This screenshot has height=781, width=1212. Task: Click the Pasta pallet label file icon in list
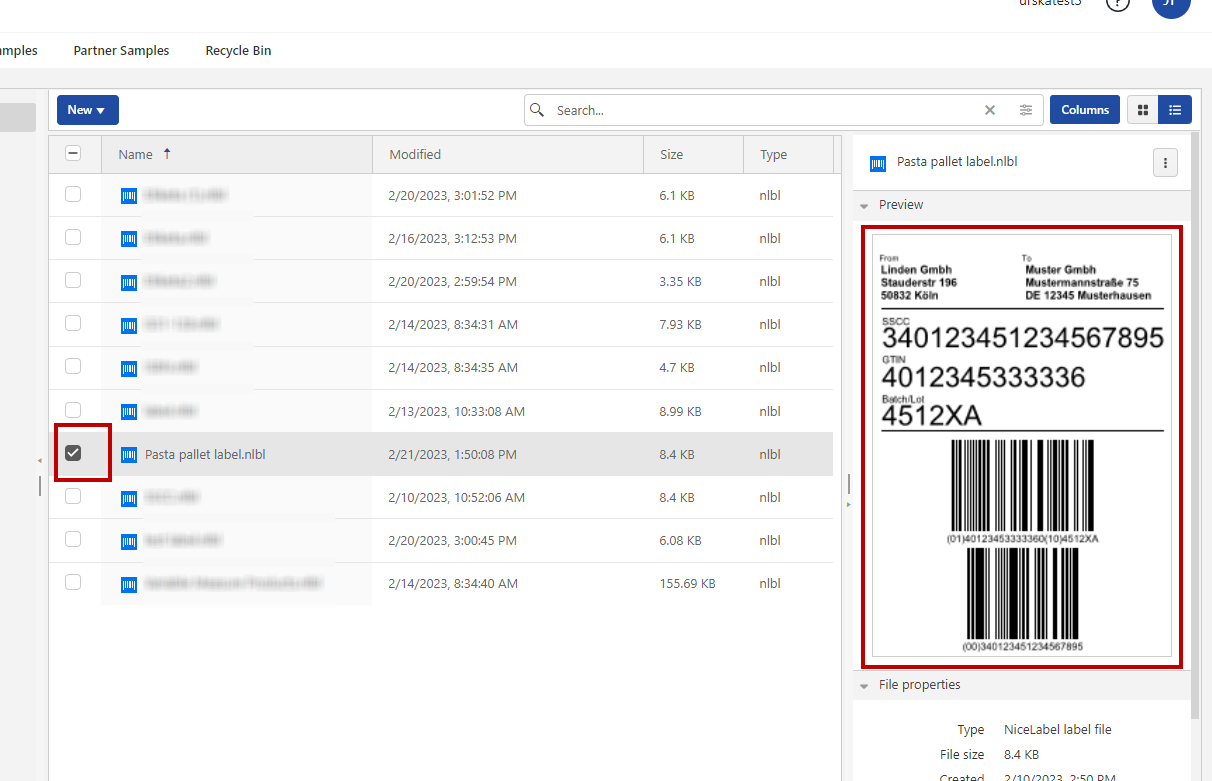pyautogui.click(x=129, y=455)
